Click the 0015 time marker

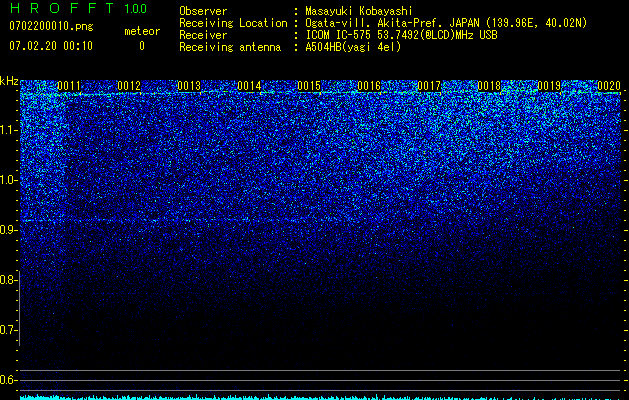point(309,86)
